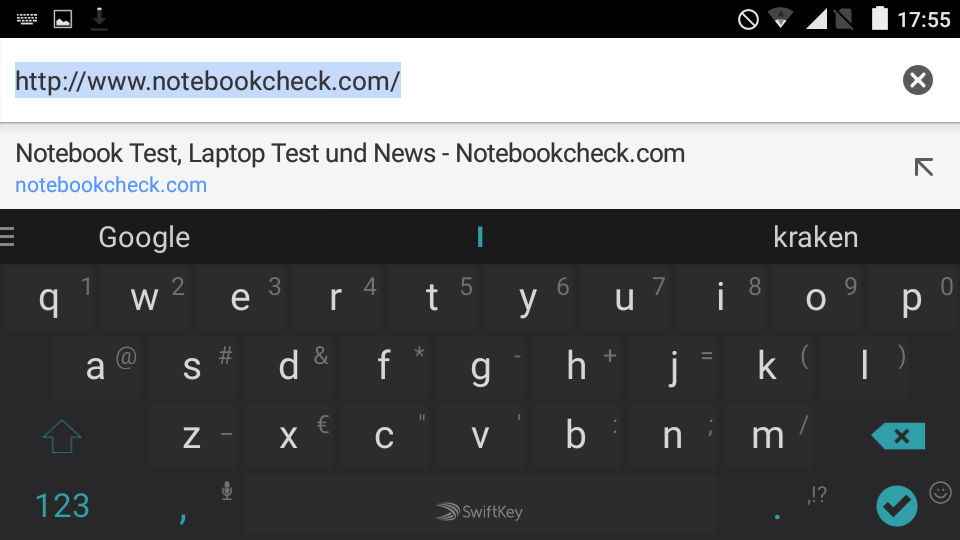
Task: Switch to the 123 numeric keyboard
Action: click(x=62, y=506)
